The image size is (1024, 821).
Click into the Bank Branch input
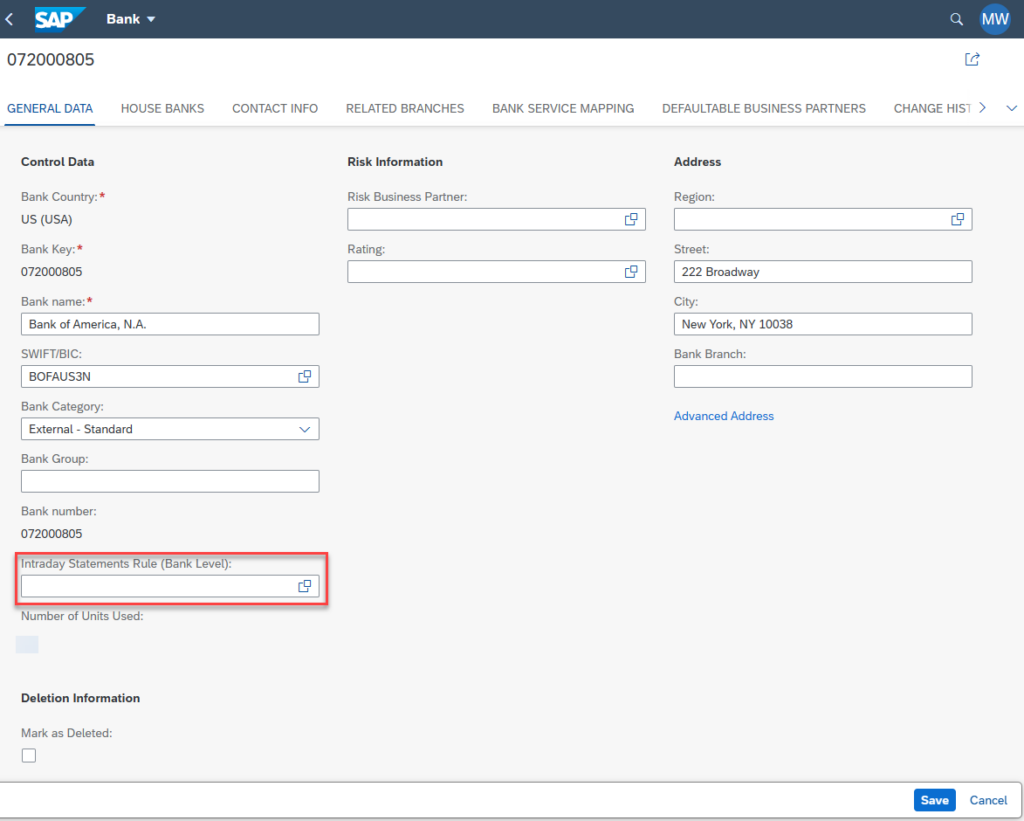coord(823,377)
